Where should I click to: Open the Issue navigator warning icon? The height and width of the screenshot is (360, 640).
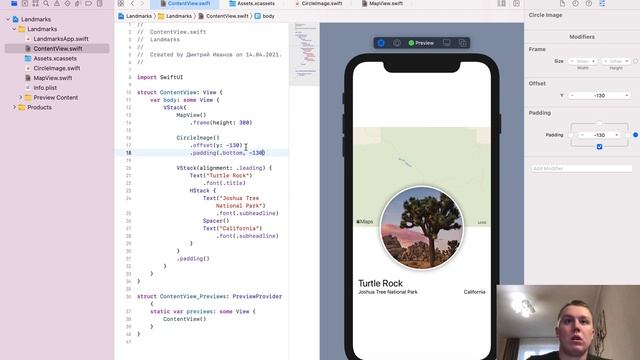click(x=57, y=3)
